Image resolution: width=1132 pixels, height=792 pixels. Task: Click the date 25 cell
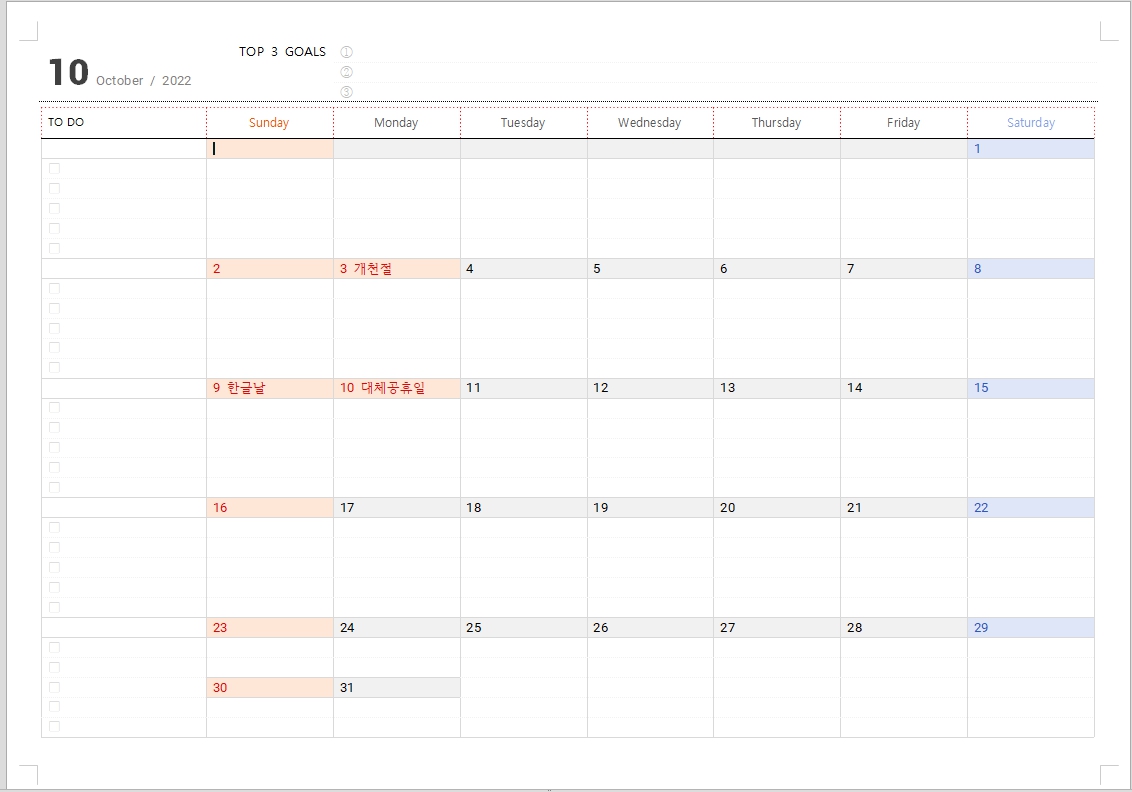click(x=523, y=627)
